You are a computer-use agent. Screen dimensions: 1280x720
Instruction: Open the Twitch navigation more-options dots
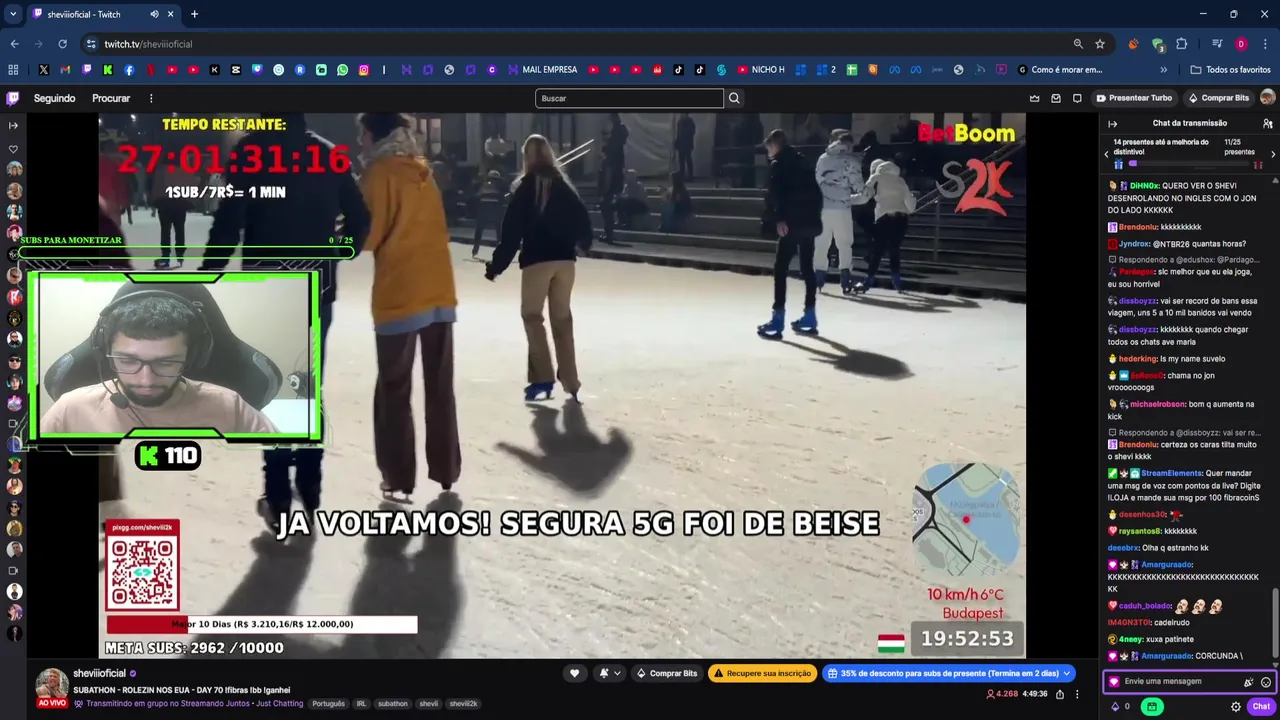pos(151,98)
